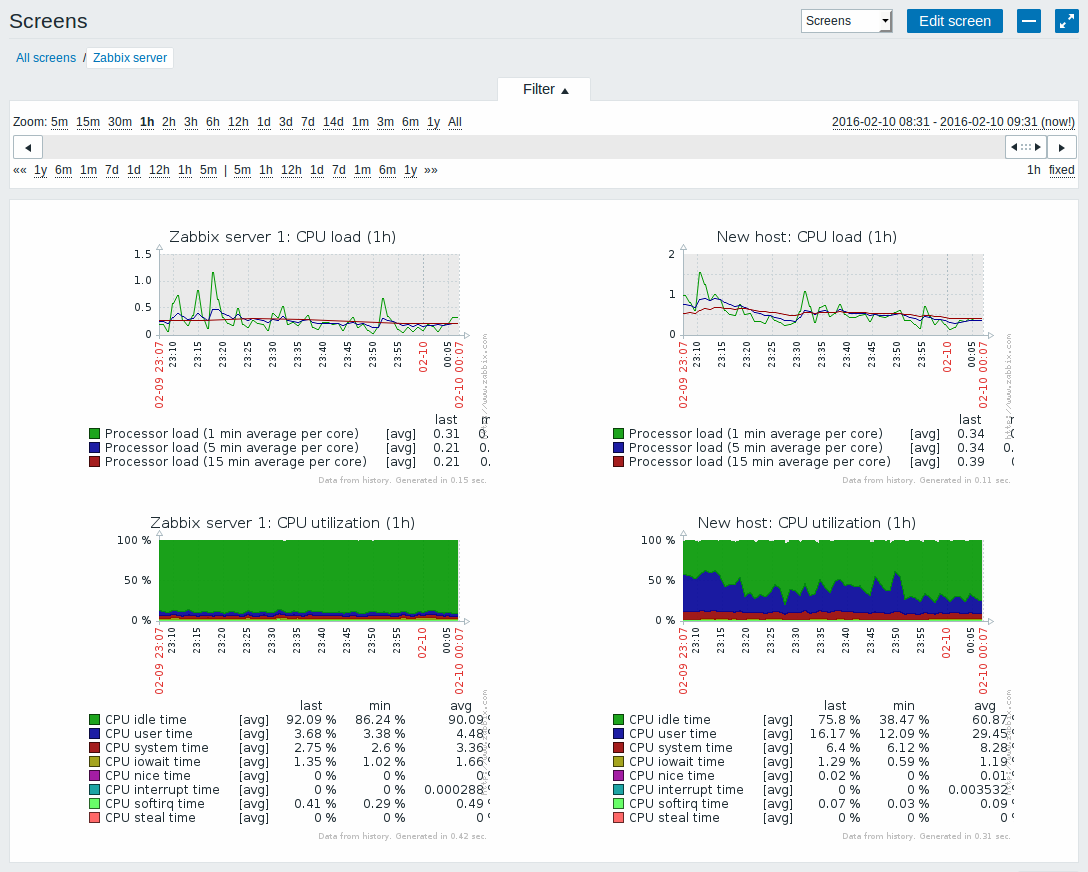Click blue swatch for New host 5 min load
1088x872 pixels.
pyautogui.click(x=619, y=447)
